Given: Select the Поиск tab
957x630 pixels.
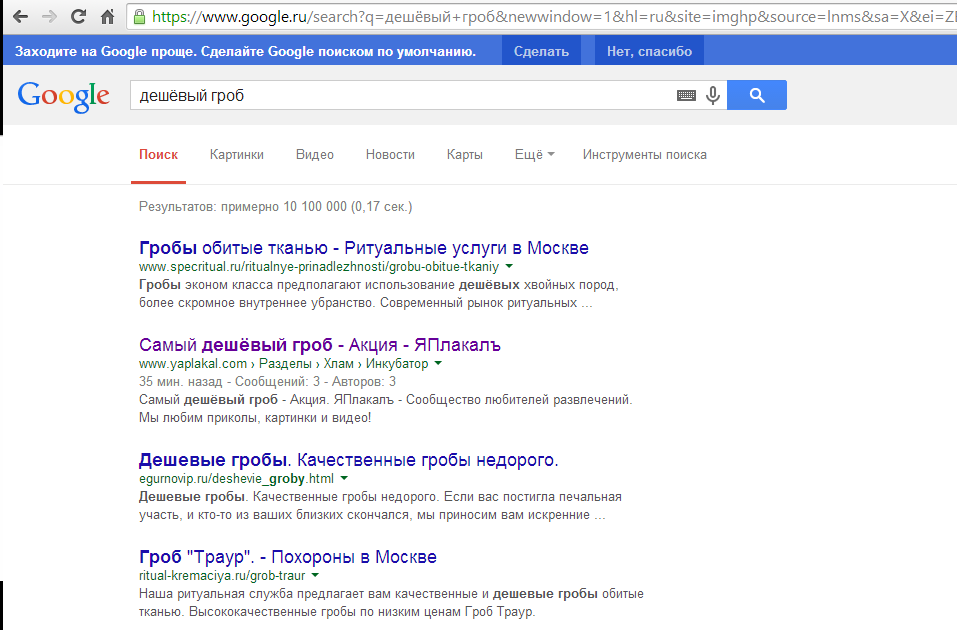Looking at the screenshot, I should [158, 155].
